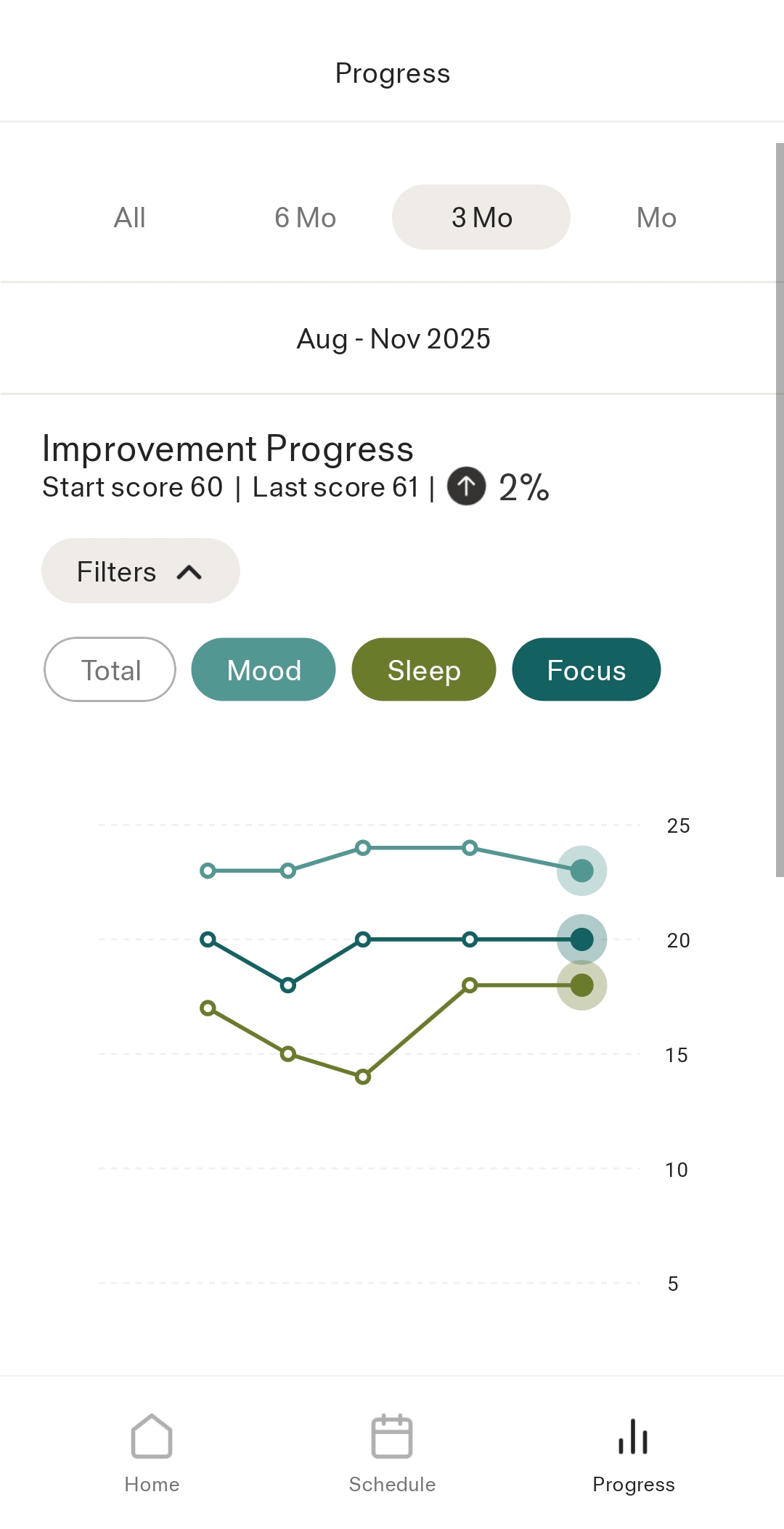Disable the Mood filter chip
784x1529 pixels.
click(264, 669)
